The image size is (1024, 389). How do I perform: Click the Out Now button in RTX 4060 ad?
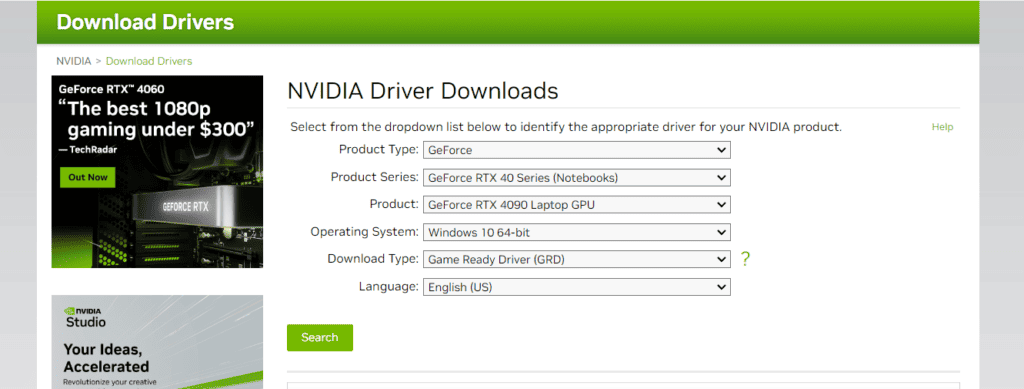point(88,177)
